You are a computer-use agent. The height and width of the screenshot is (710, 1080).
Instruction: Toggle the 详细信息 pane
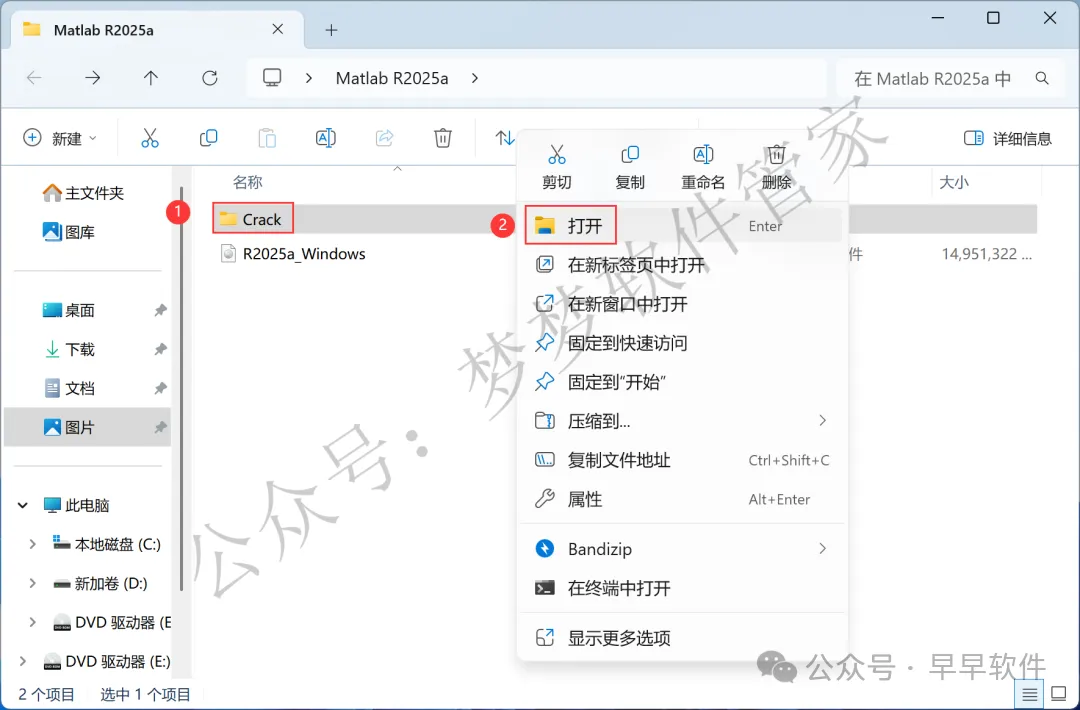click(1008, 138)
